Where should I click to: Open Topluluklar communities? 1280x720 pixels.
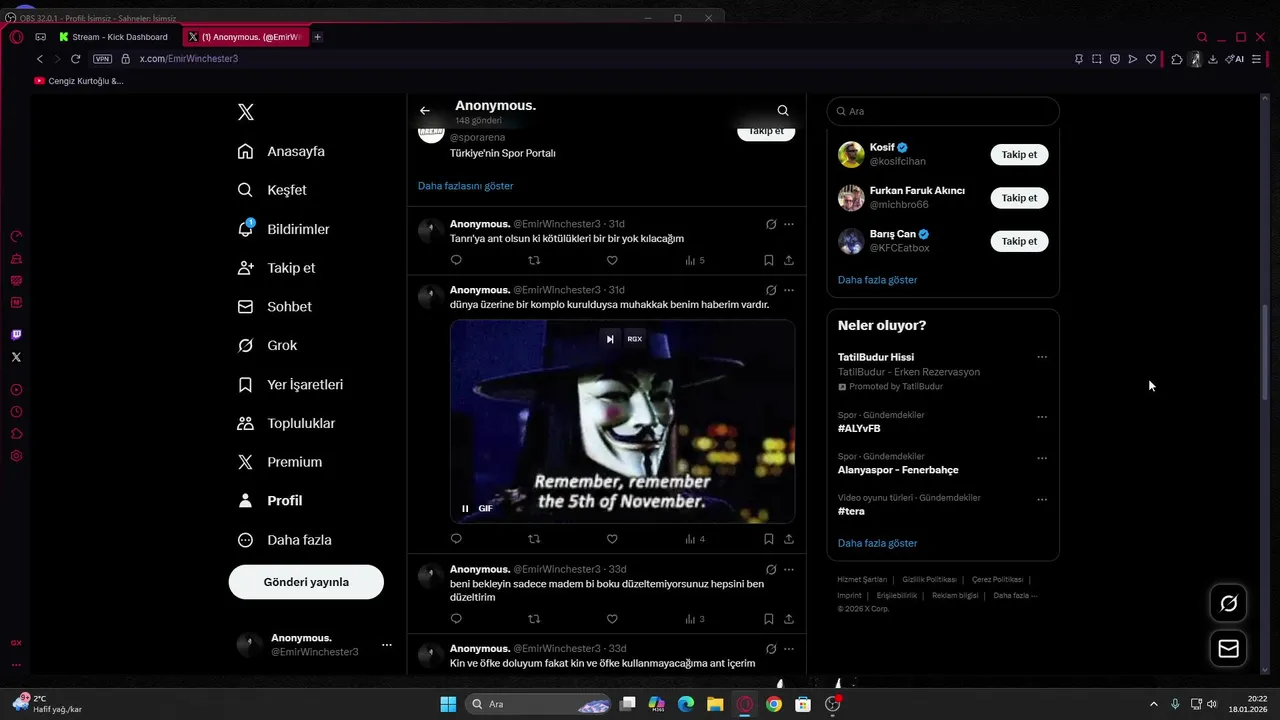286,423
